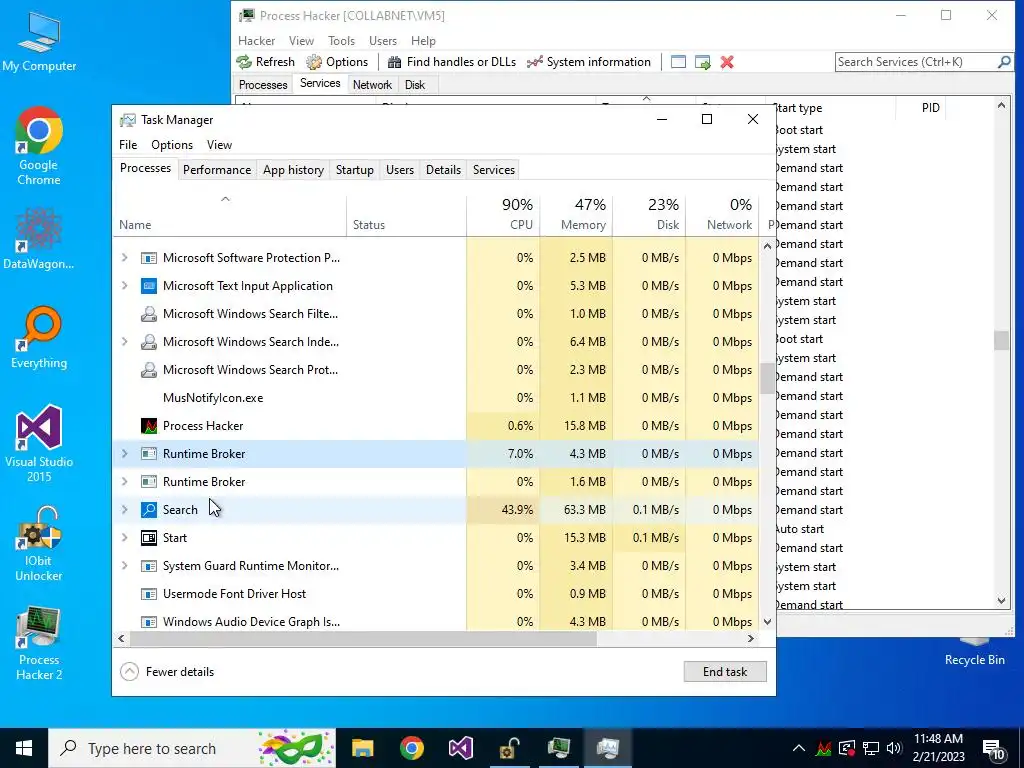Click Task Manager taskbar button

click(x=607, y=748)
